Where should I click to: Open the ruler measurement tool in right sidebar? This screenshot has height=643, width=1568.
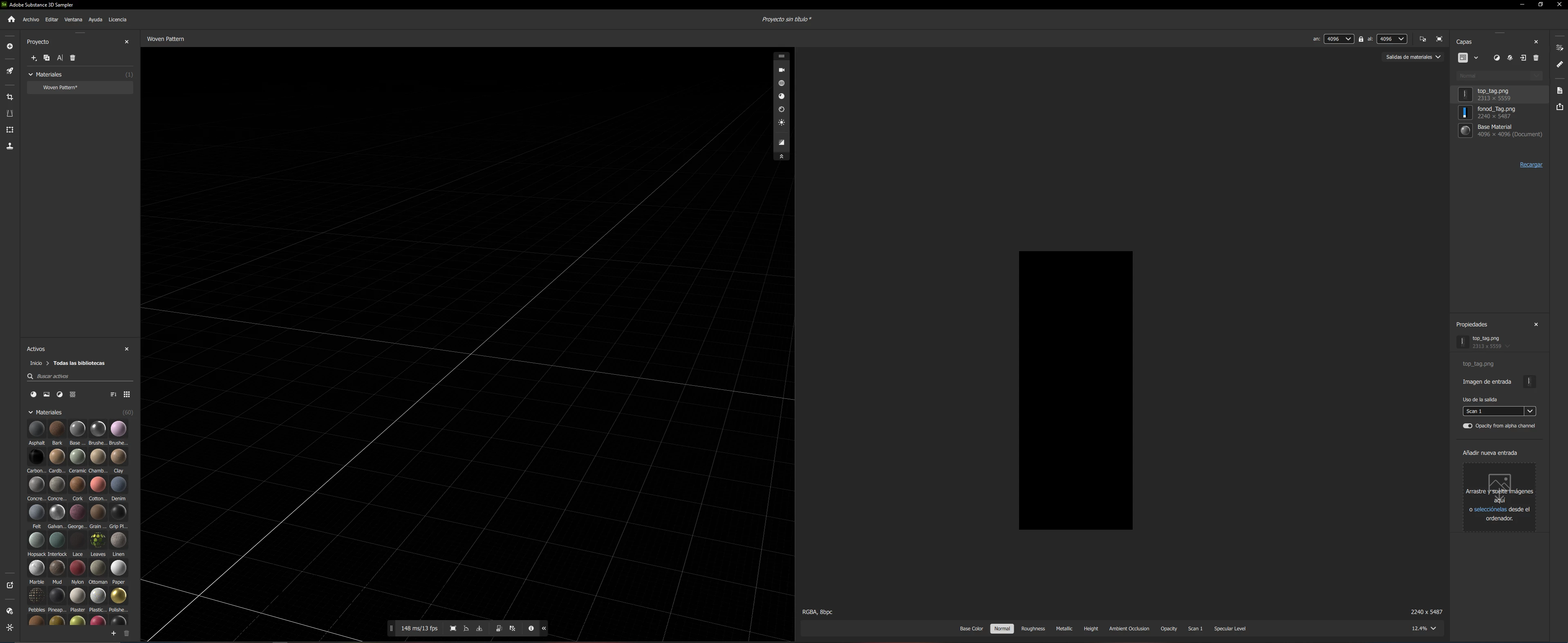point(1559,65)
